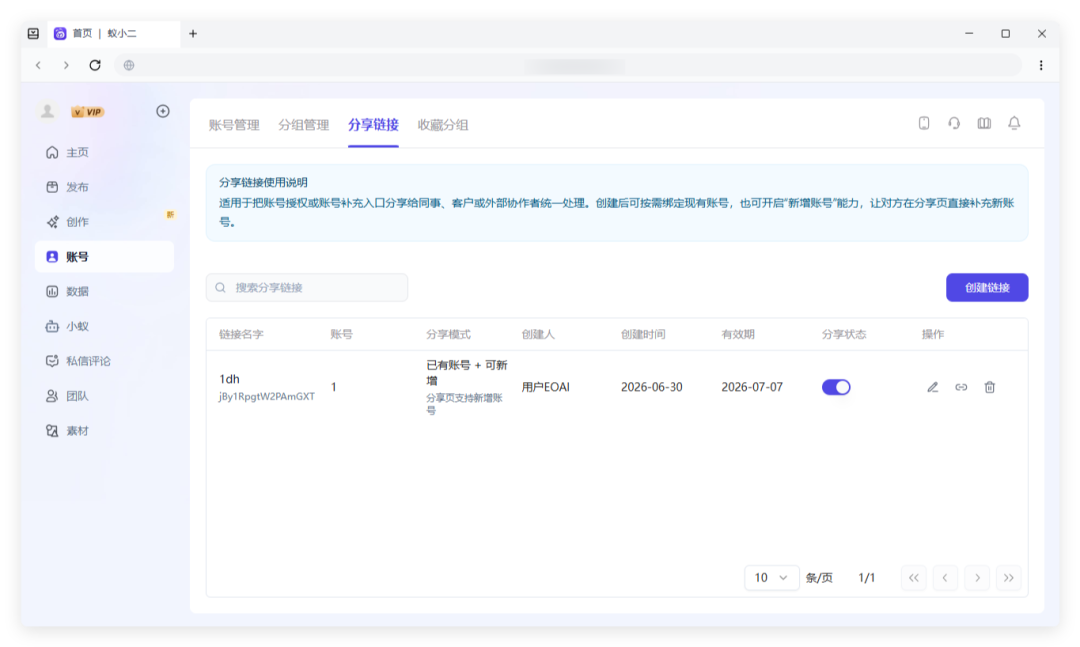Image resolution: width=1080 pixels, height=647 pixels.
Task: Click the link name 1dh
Action: [229, 379]
